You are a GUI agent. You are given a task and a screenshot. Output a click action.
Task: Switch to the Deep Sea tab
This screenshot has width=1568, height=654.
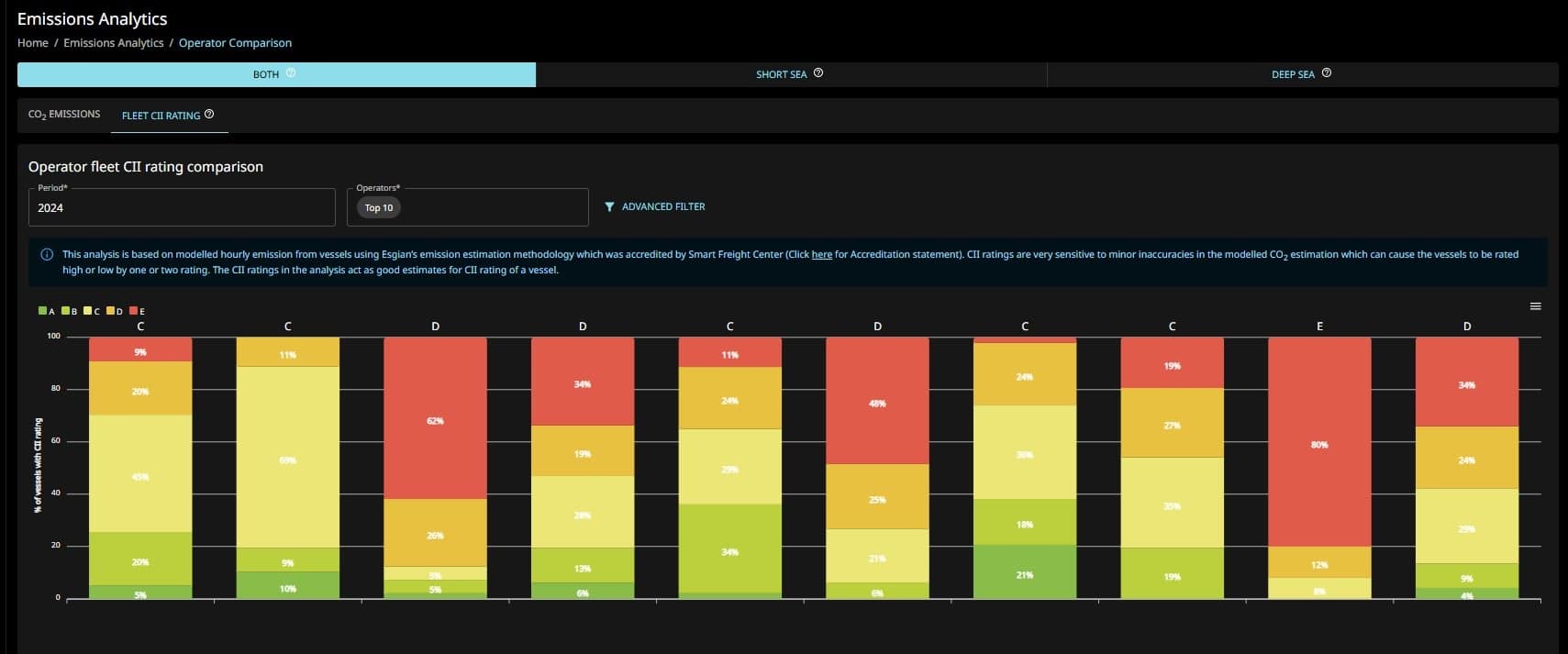(x=1292, y=74)
